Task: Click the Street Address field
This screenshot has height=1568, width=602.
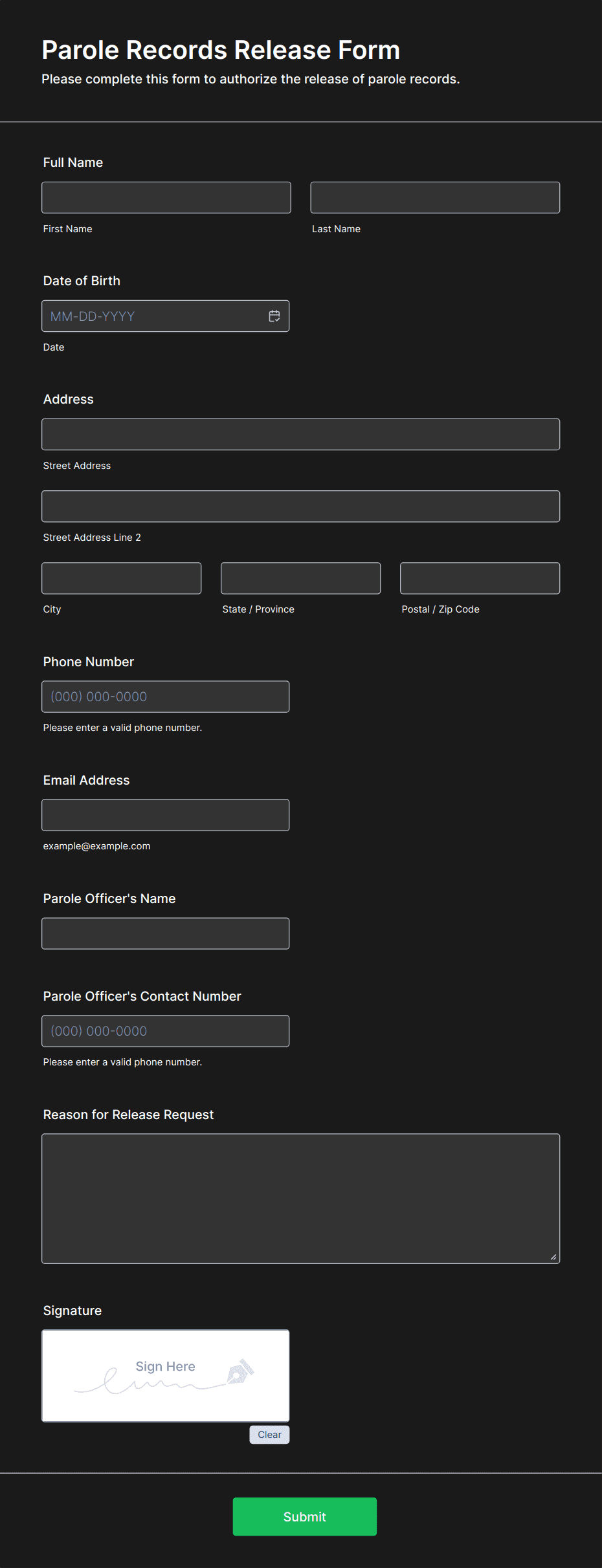Action: tap(301, 434)
